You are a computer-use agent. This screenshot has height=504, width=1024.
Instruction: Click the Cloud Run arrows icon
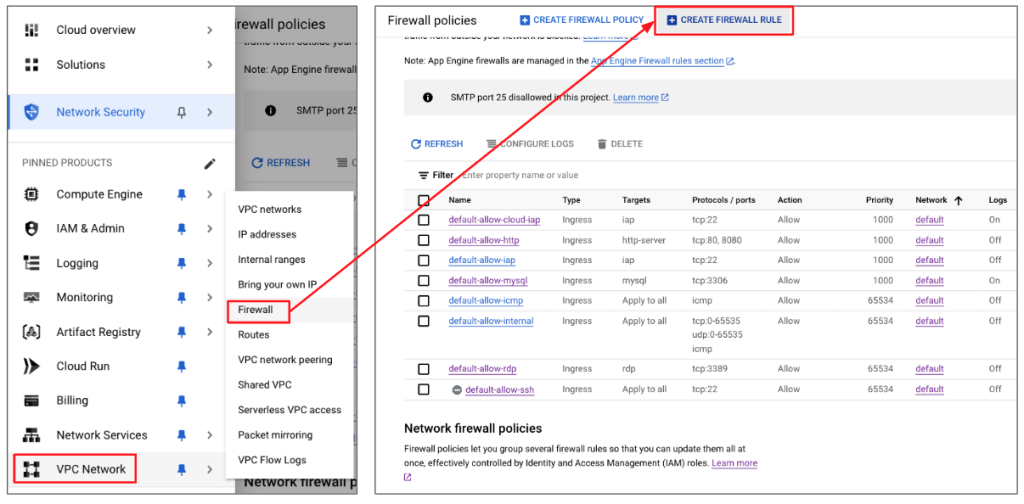[x=31, y=366]
